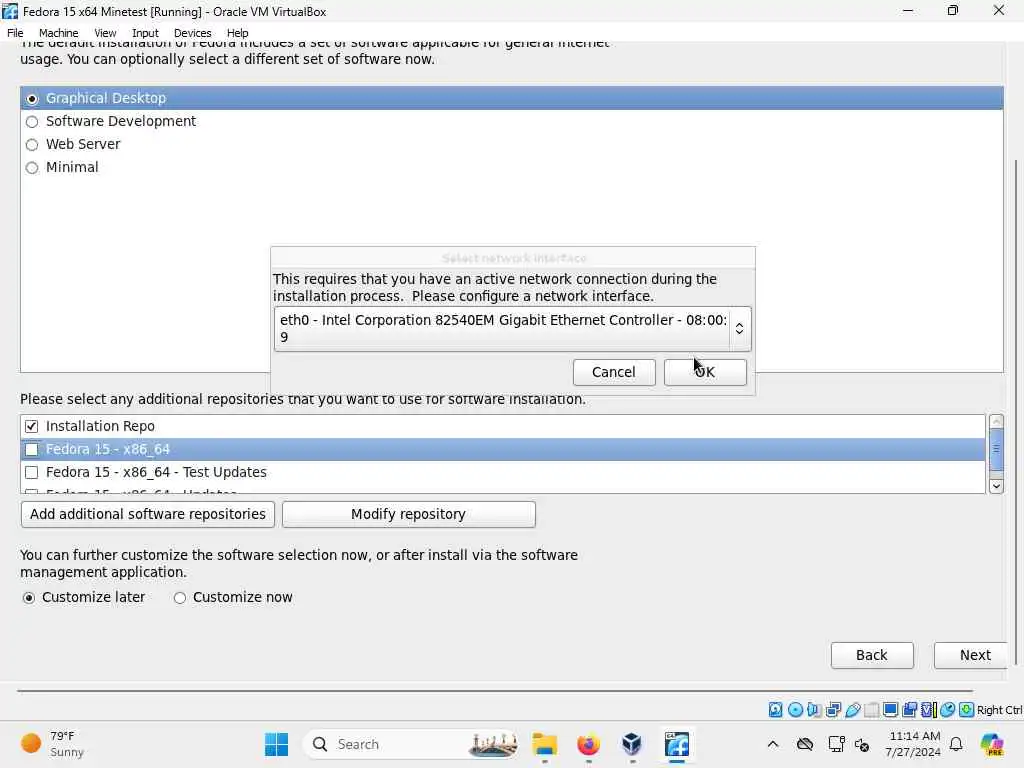Select the Customize later radio button
The width and height of the screenshot is (1024, 768).
(29, 598)
